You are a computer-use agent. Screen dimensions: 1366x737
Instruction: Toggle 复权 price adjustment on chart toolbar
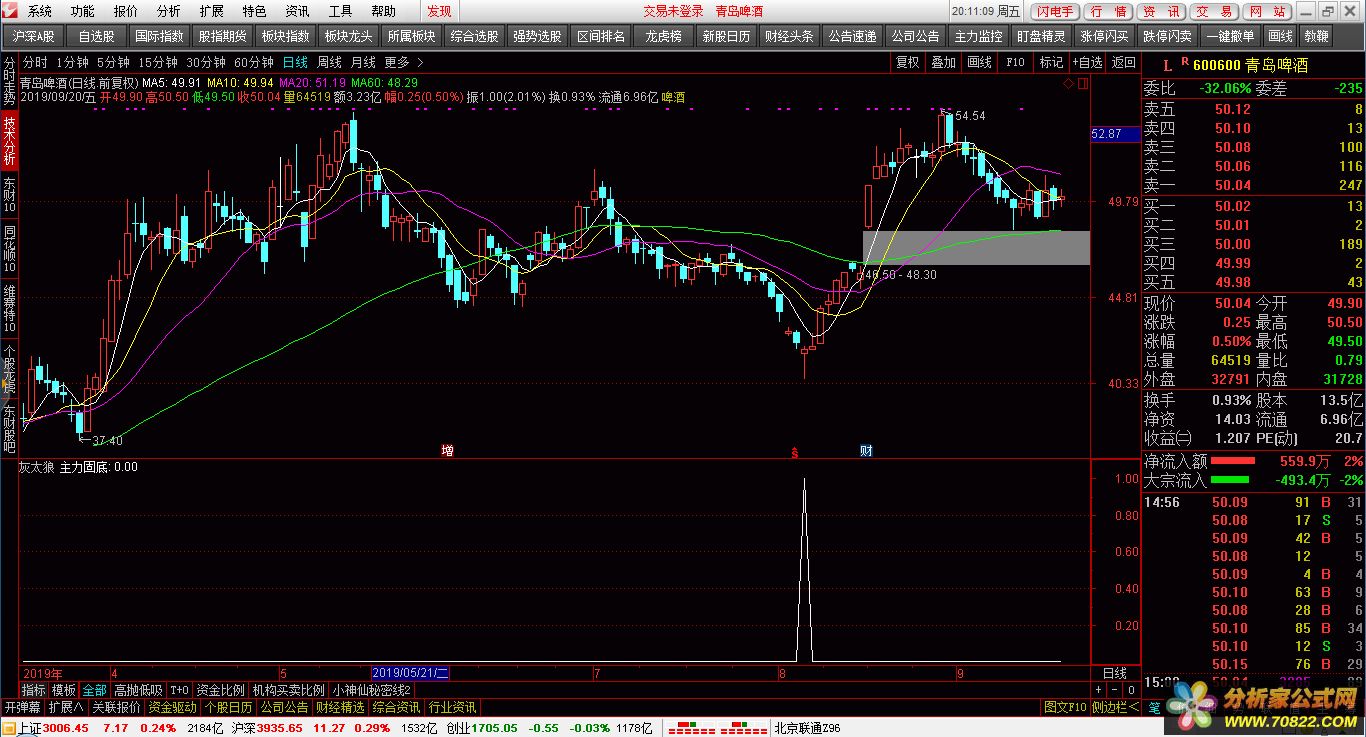pyautogui.click(x=907, y=62)
